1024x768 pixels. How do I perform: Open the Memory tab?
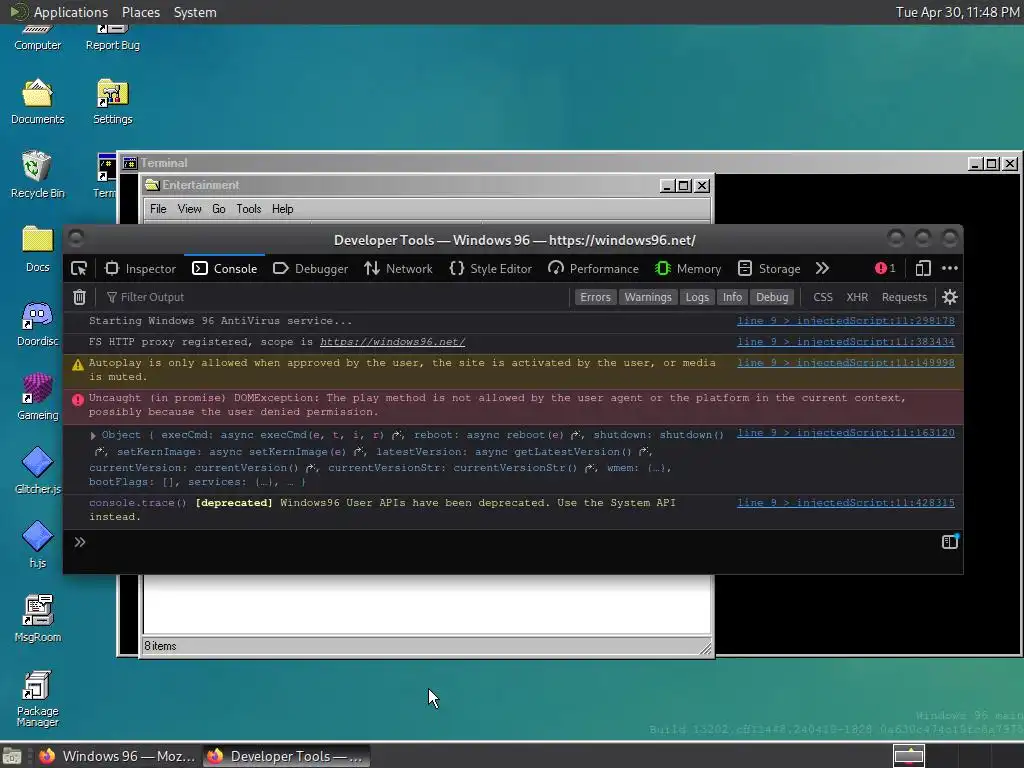[688, 268]
